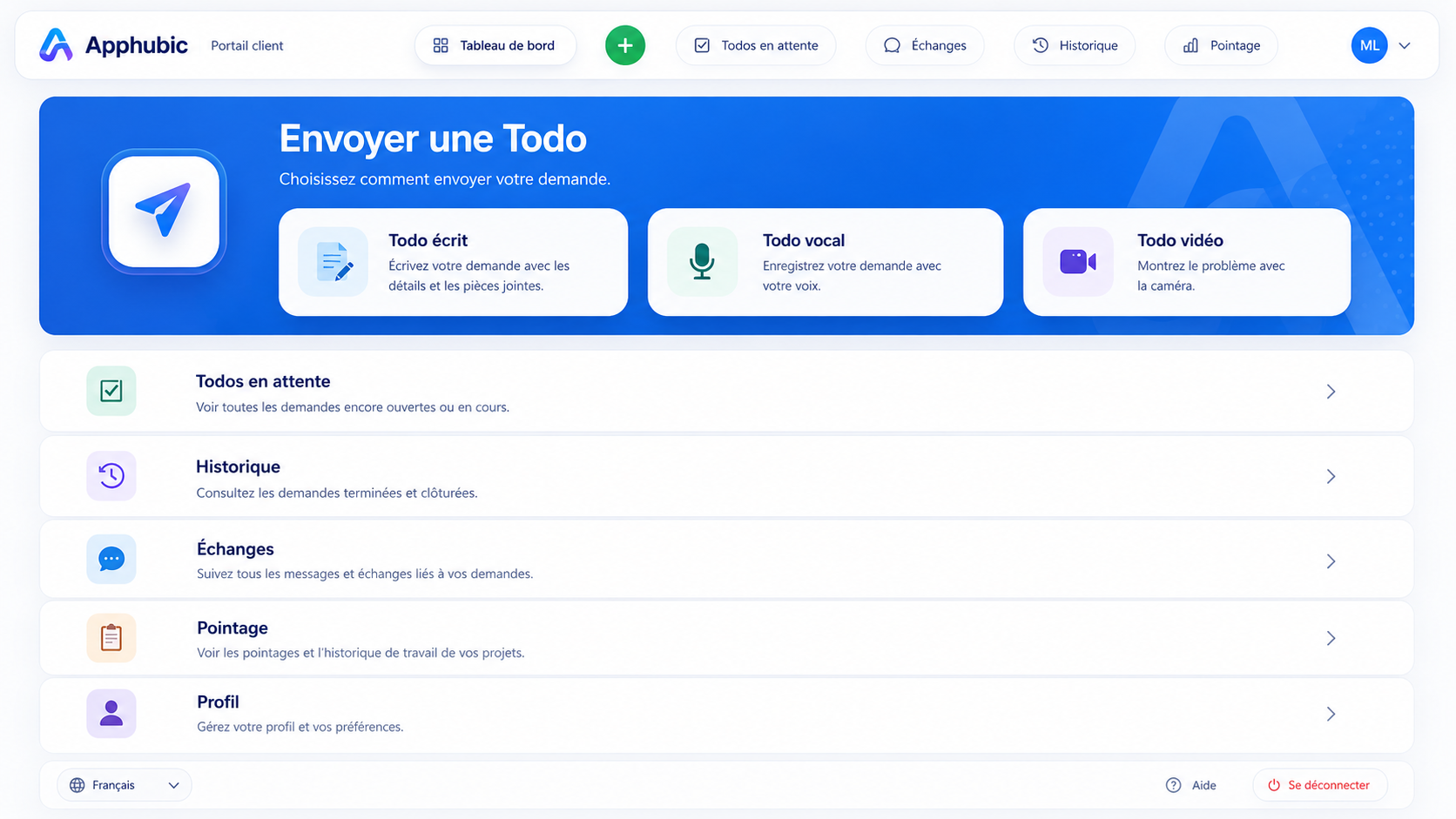Image resolution: width=1456 pixels, height=819 pixels.
Task: Click the globe language icon
Action: tap(78, 785)
